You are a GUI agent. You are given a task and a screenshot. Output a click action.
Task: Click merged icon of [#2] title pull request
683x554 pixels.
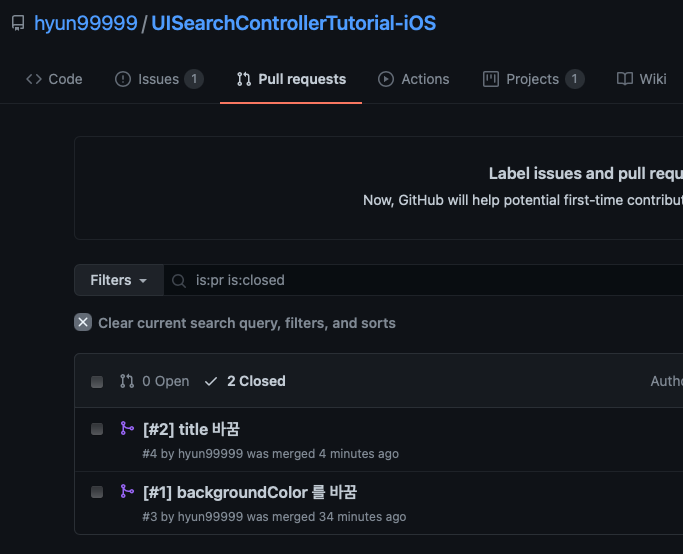[127, 429]
